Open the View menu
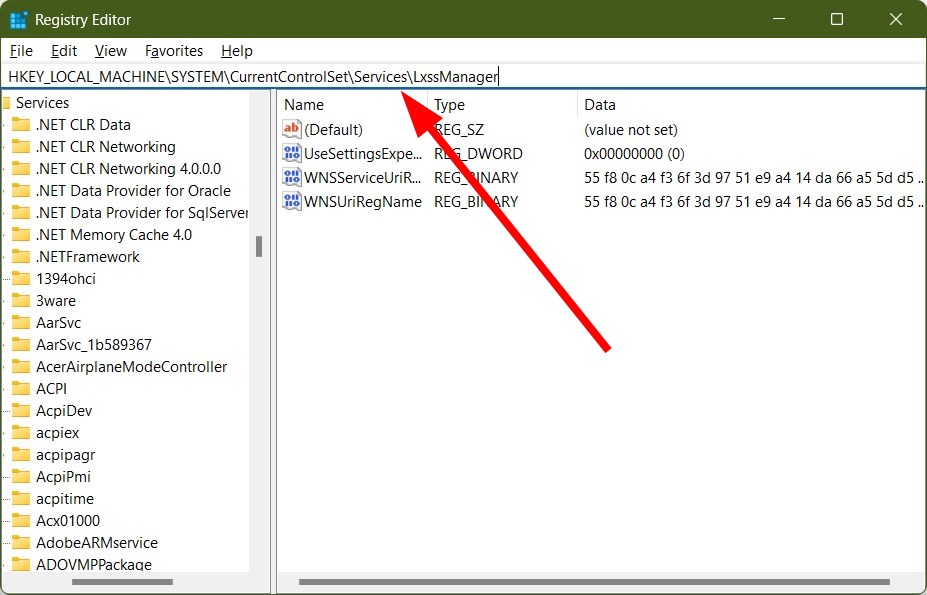 click(110, 50)
